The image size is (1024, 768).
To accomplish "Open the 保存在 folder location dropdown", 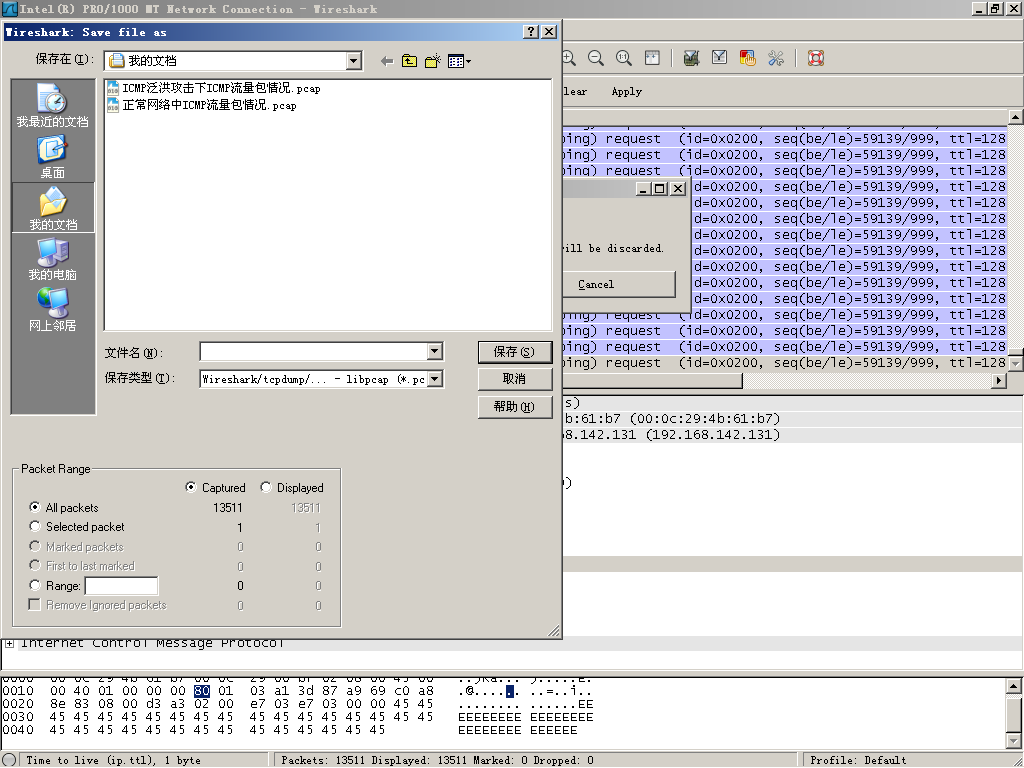I will click(353, 61).
